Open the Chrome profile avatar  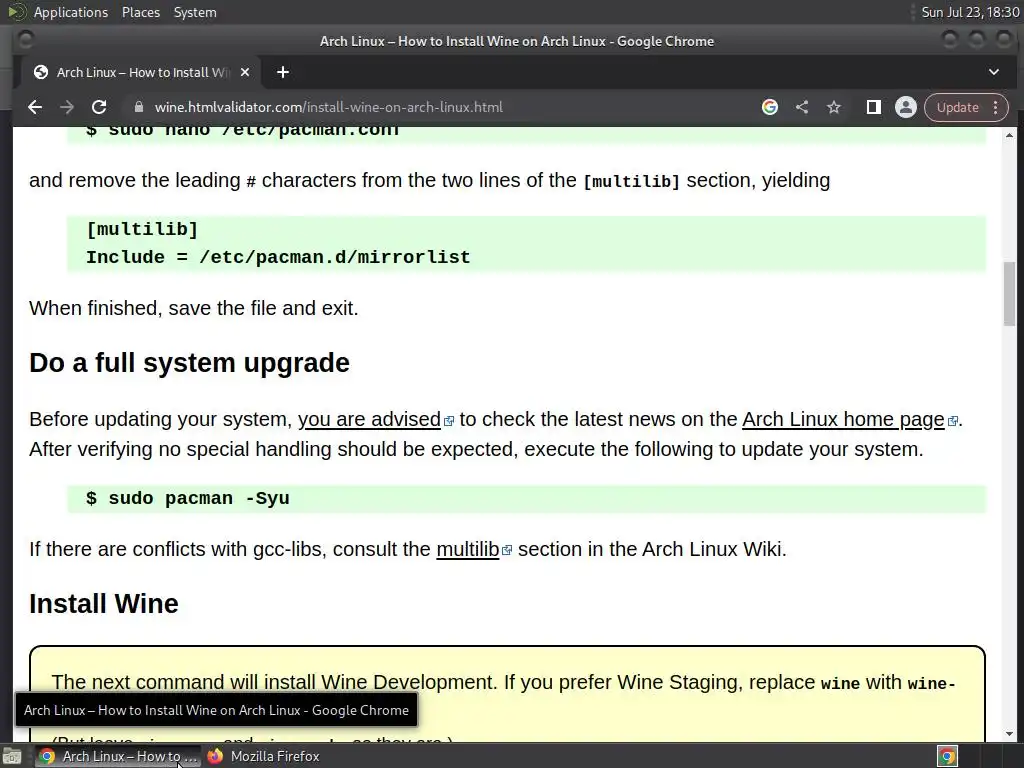pyautogui.click(x=906, y=107)
